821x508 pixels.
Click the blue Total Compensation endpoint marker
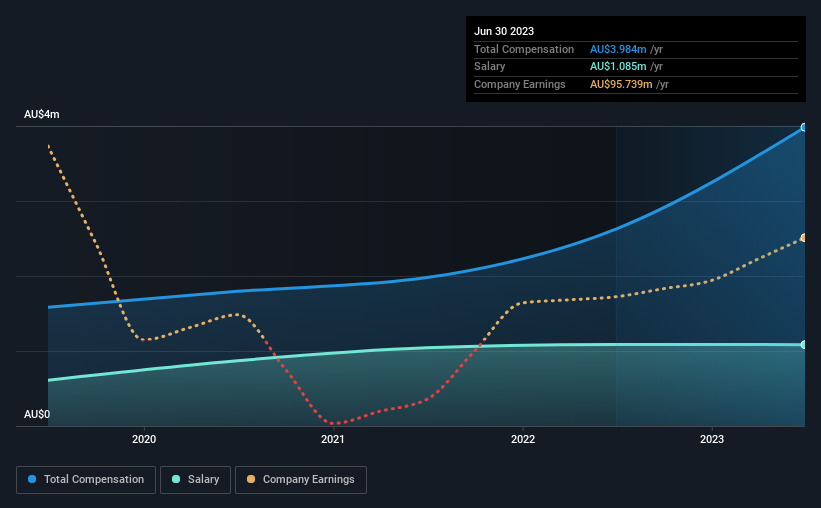point(804,127)
